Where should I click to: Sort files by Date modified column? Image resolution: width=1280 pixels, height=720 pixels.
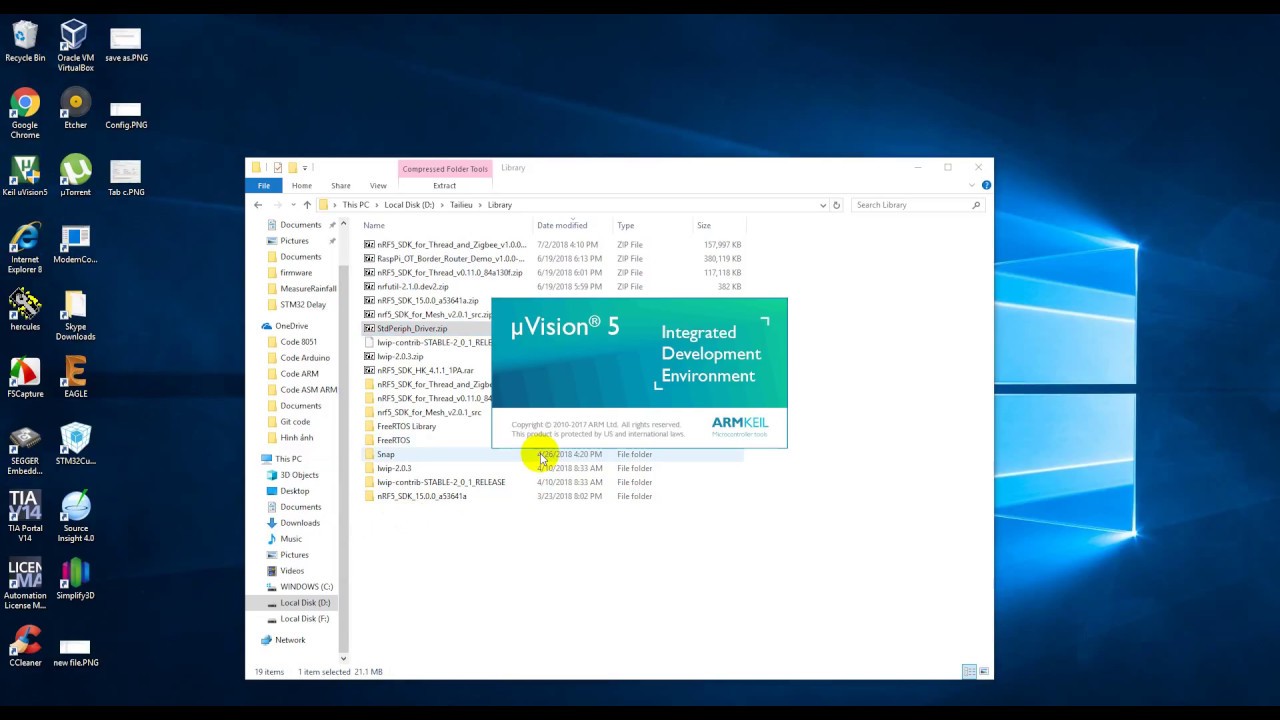tap(573, 226)
